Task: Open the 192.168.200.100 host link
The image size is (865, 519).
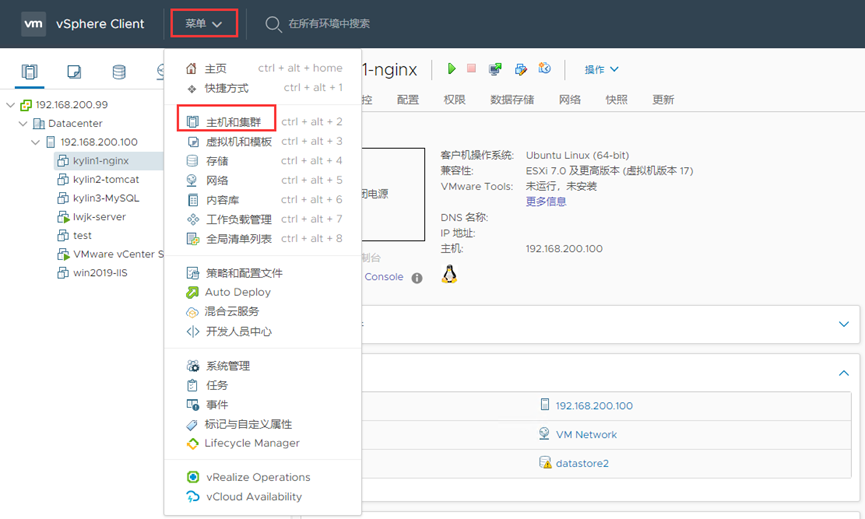Action: pos(594,406)
